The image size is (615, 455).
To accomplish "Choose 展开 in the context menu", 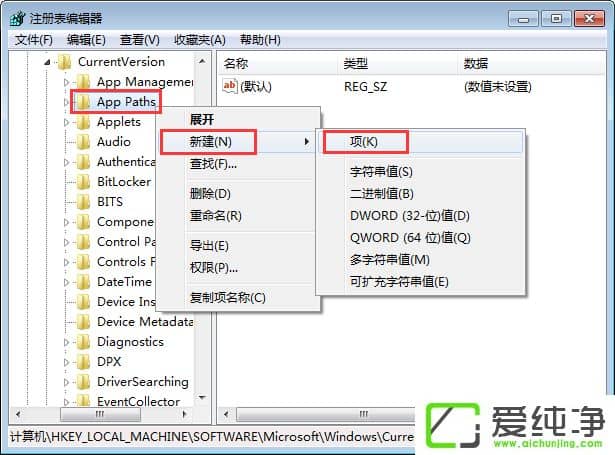I will [x=239, y=119].
